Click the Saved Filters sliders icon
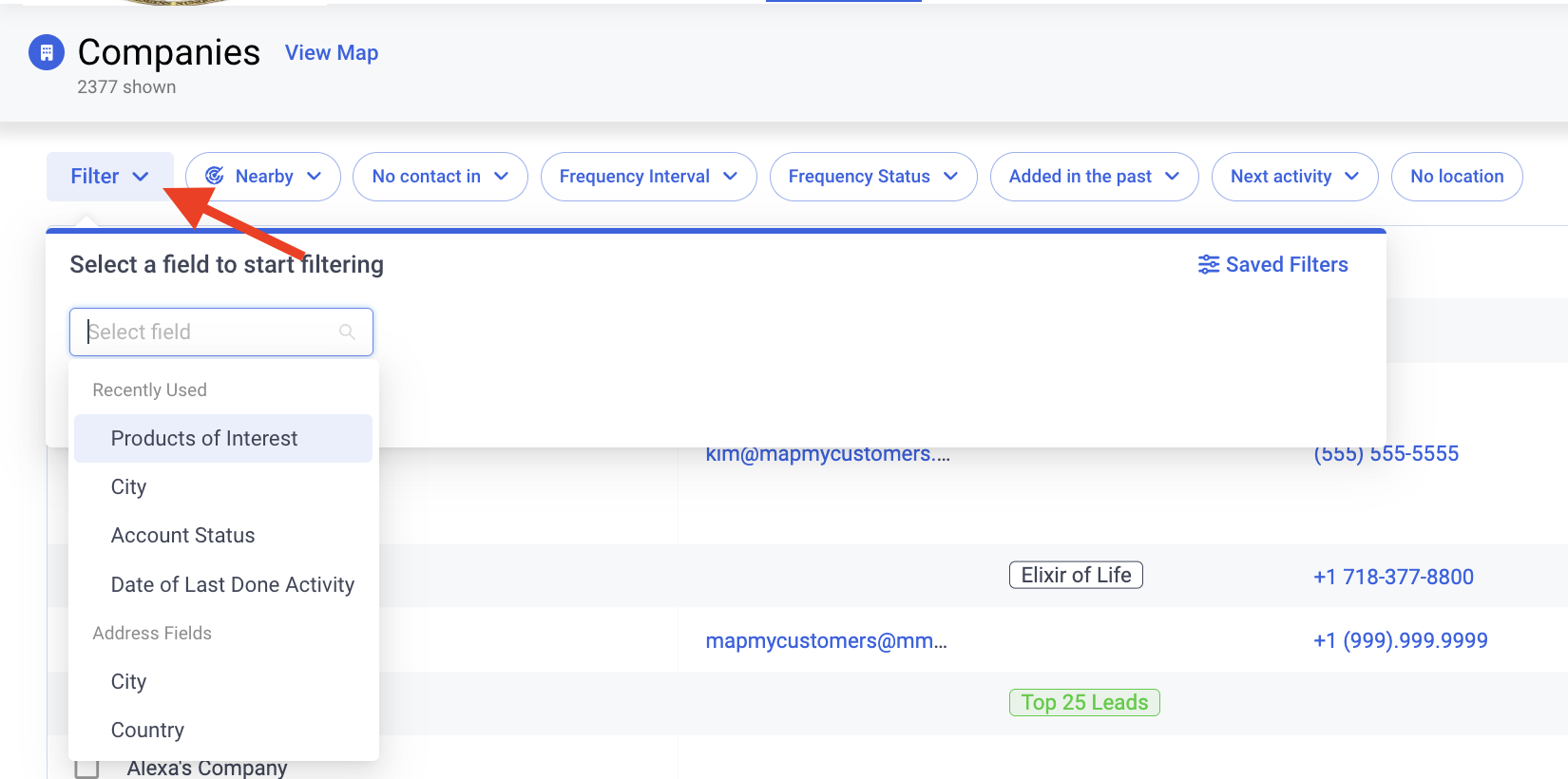The height and width of the screenshot is (779, 1568). click(1208, 264)
